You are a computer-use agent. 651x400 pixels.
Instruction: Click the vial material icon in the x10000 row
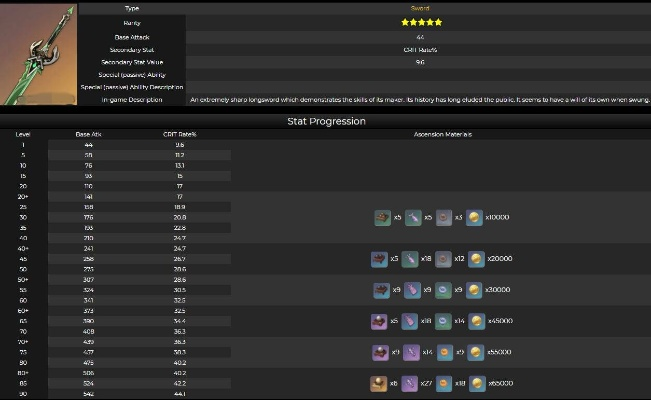(412, 217)
